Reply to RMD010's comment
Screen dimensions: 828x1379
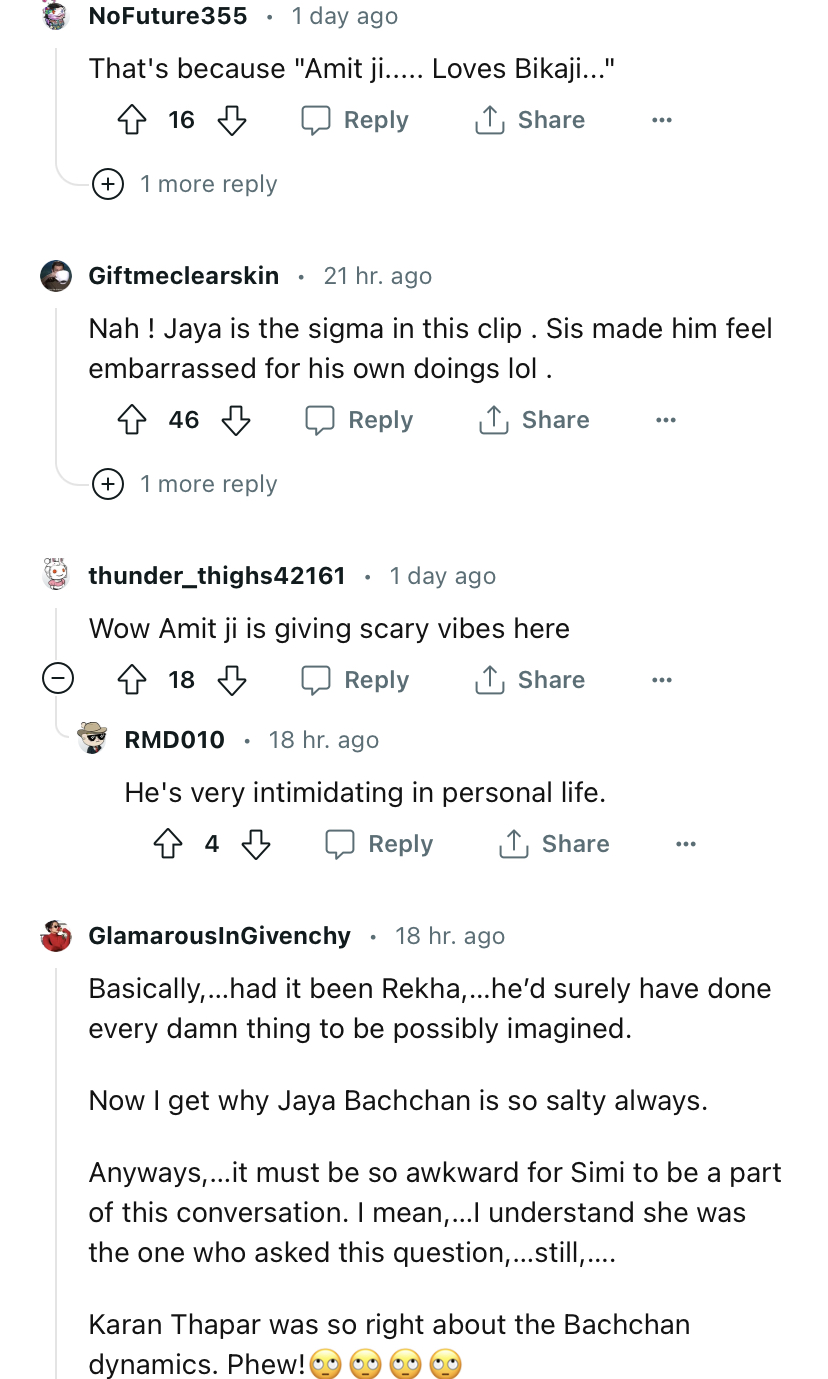[x=379, y=844]
